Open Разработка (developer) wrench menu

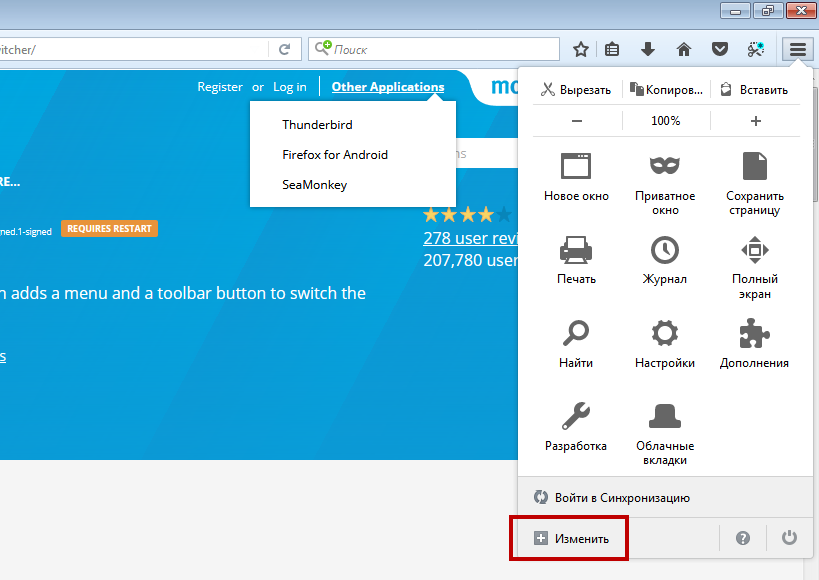click(x=576, y=427)
